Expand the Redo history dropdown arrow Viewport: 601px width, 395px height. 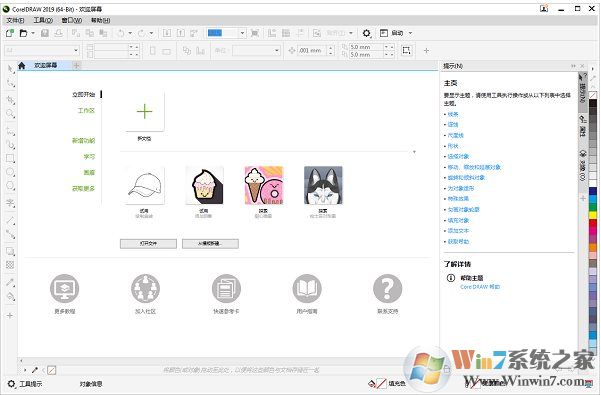point(151,33)
